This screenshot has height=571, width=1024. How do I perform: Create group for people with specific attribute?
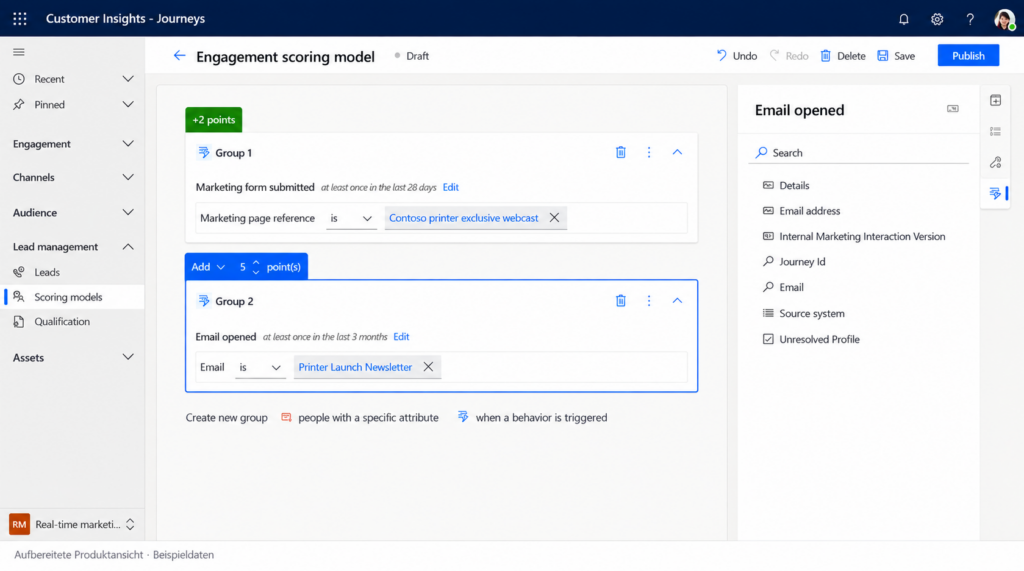(x=360, y=417)
